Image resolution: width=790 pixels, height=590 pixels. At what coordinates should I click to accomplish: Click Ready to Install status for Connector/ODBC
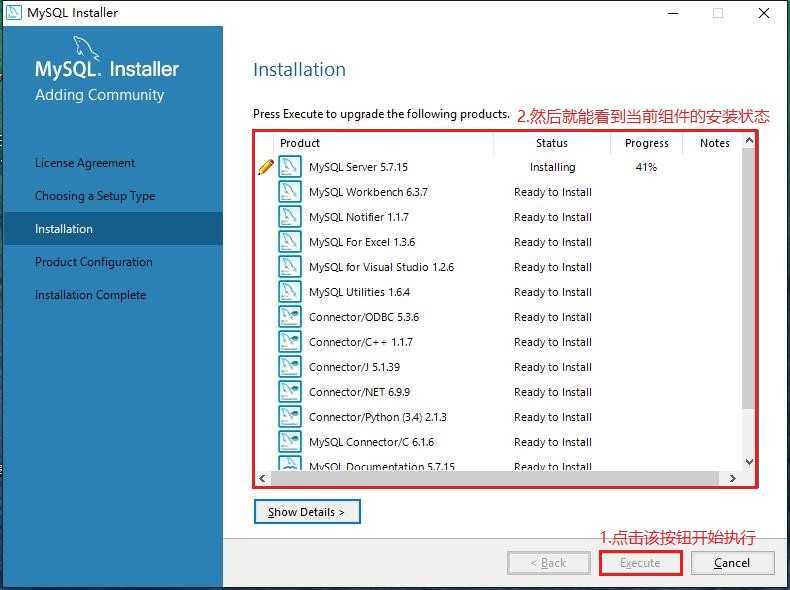[553, 317]
